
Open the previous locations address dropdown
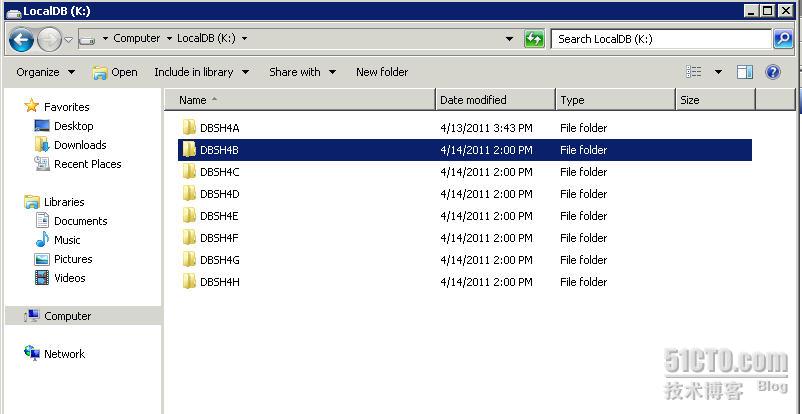point(509,39)
